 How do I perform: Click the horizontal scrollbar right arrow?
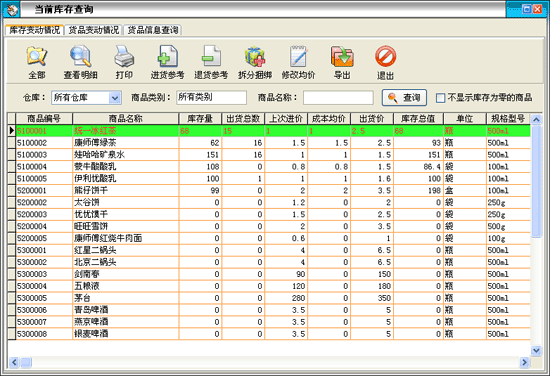click(524, 362)
